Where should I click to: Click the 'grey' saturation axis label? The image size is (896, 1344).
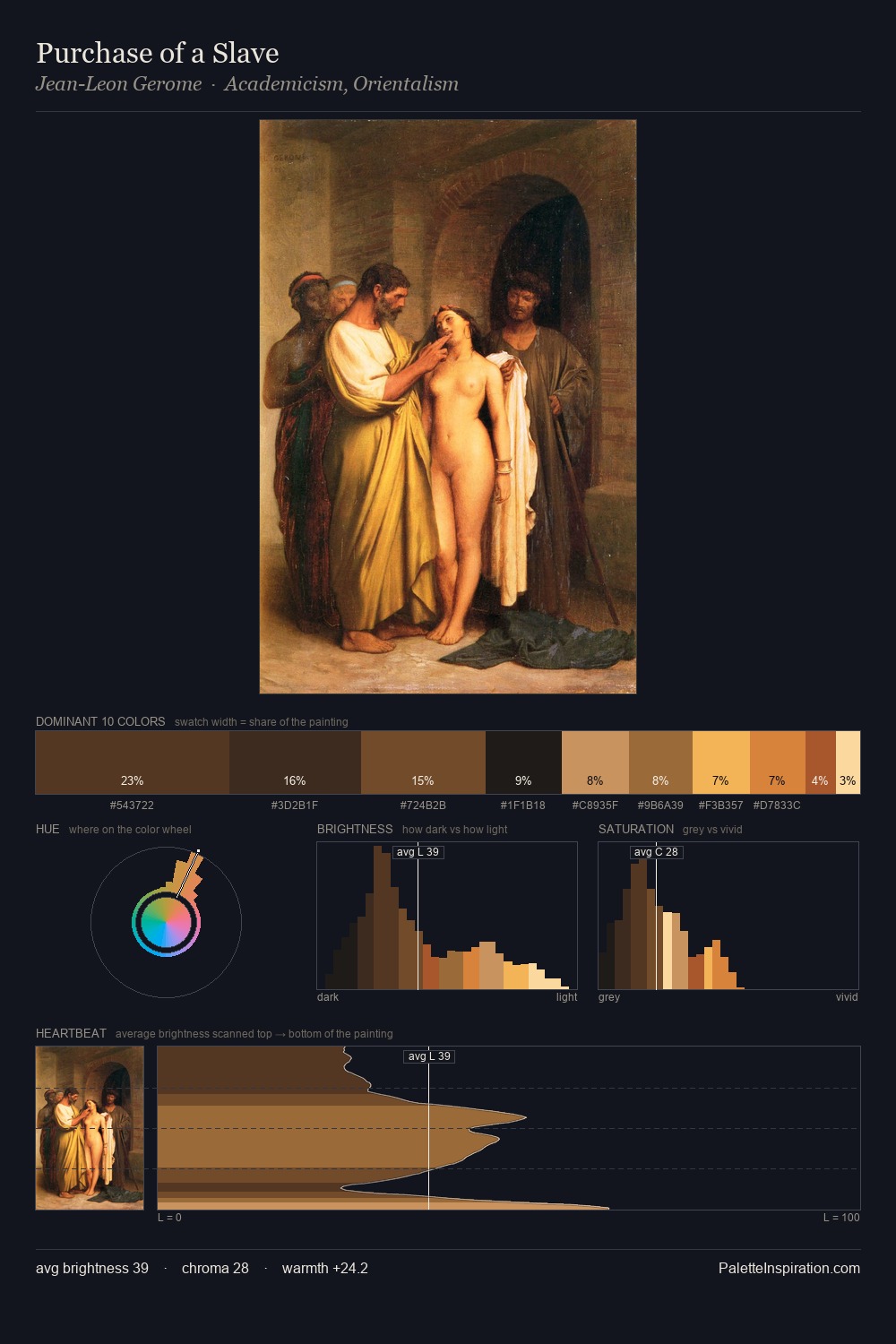click(609, 997)
